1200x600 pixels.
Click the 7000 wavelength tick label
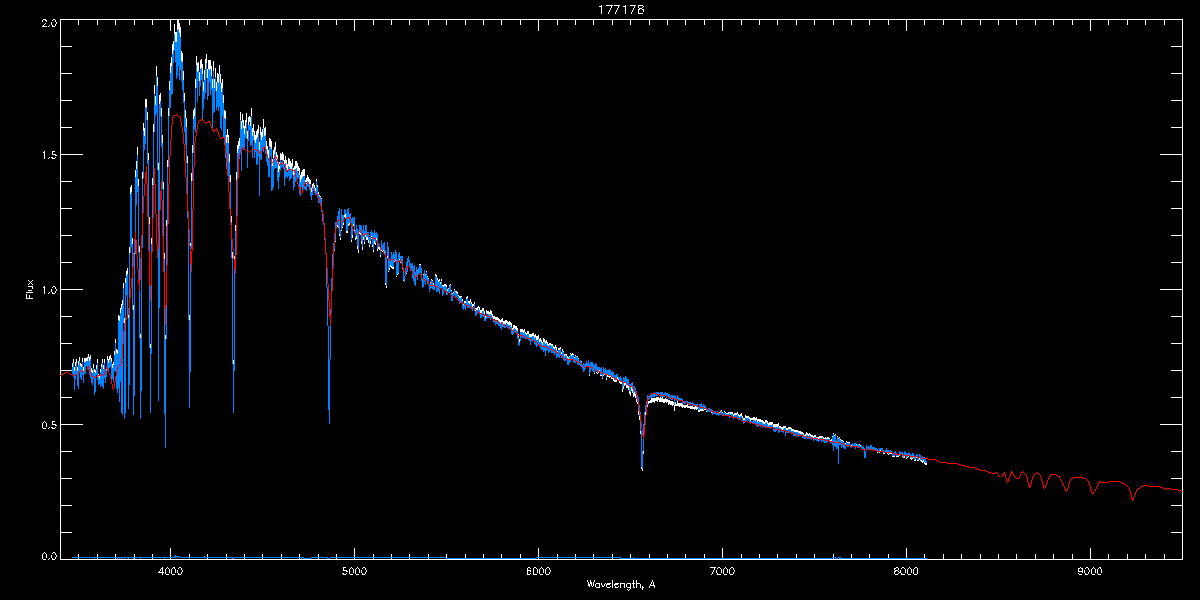pyautogui.click(x=722, y=570)
